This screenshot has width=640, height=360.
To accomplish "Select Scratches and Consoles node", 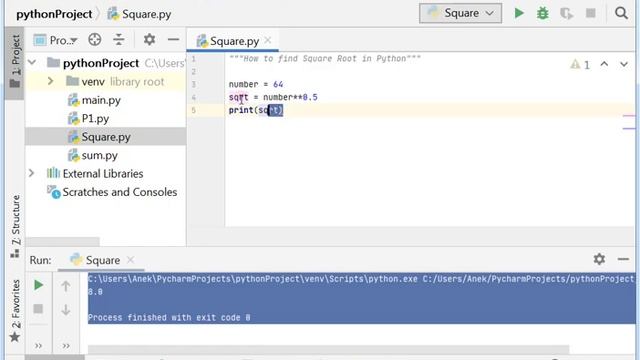I will pos(120,192).
